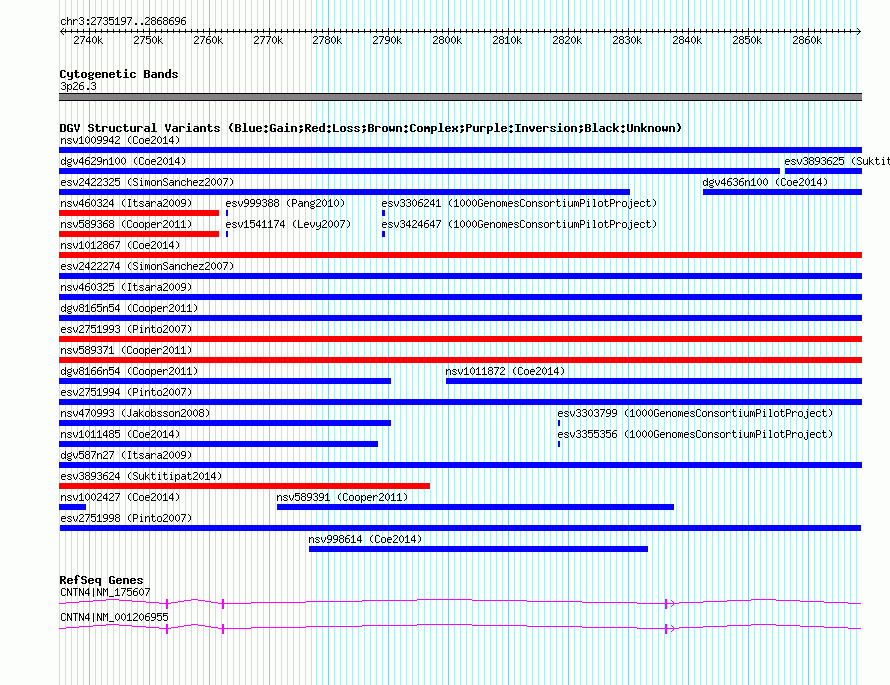Click esv3893624 (Suktitipat2014) label
The width and height of the screenshot is (890, 685).
[141, 476]
